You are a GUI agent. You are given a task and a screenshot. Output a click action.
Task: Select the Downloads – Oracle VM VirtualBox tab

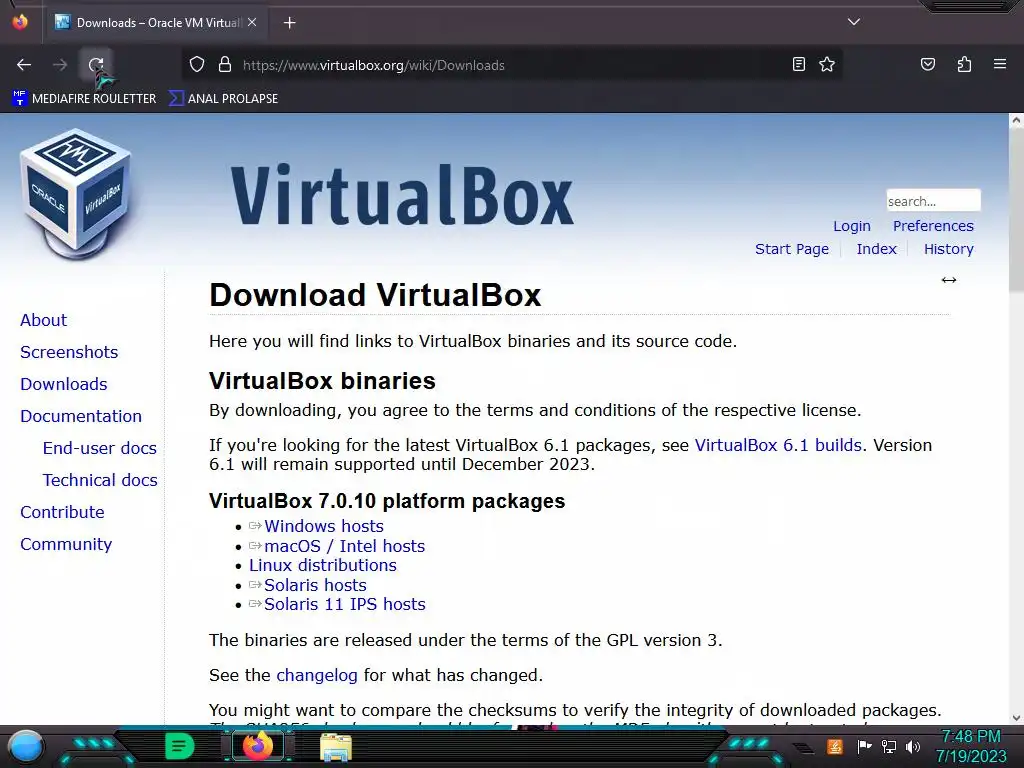[155, 23]
